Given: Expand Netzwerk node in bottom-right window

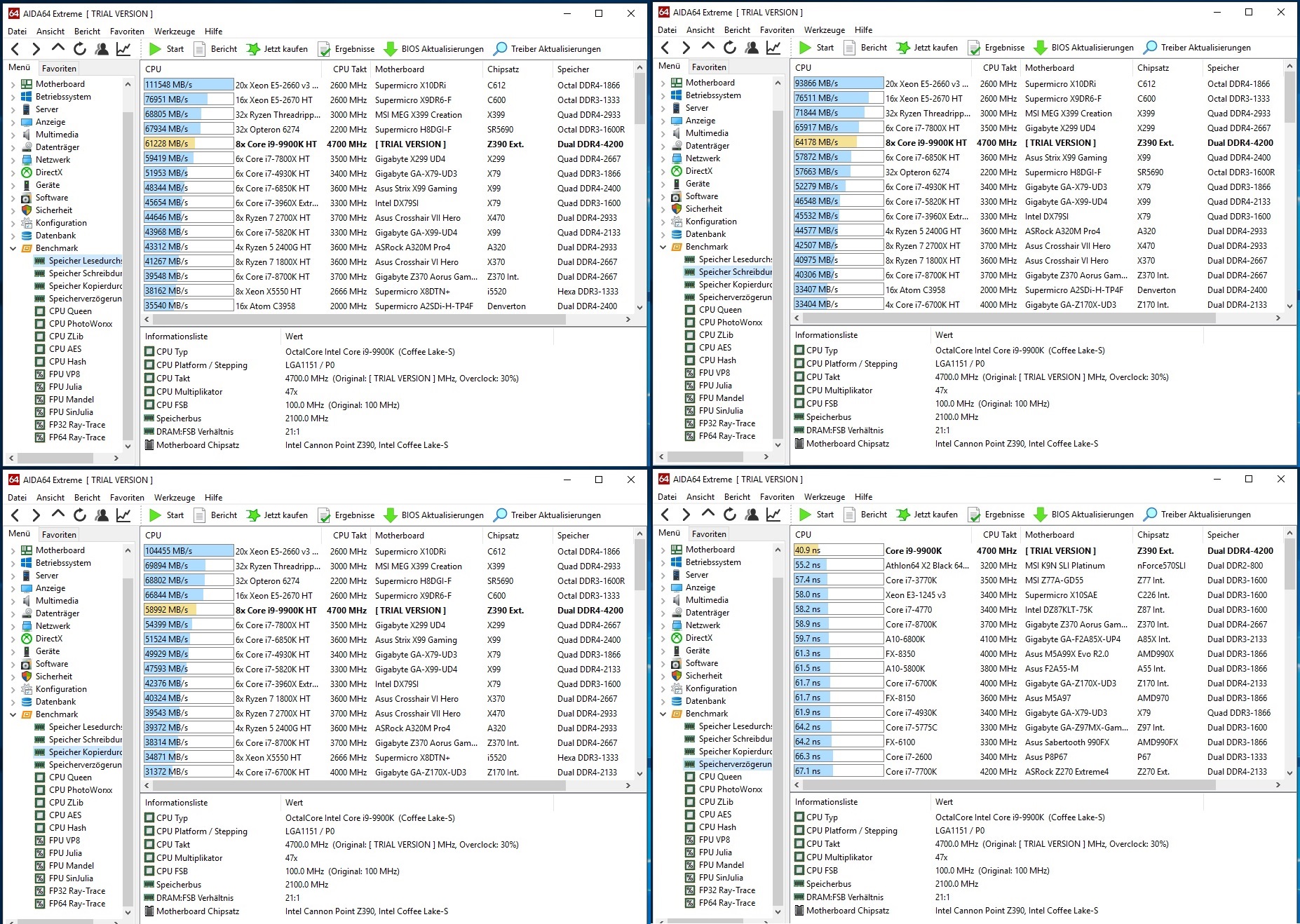Looking at the screenshot, I should tap(663, 625).
